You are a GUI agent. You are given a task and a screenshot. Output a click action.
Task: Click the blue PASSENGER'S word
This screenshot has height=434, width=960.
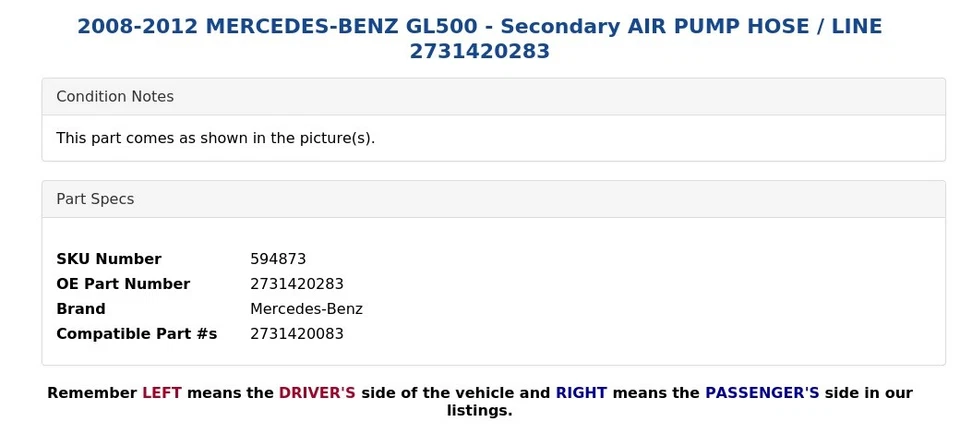click(x=762, y=393)
